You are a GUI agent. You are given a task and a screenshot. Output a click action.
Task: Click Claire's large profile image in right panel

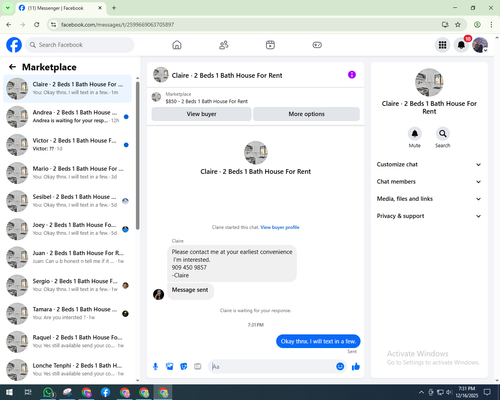click(x=429, y=82)
